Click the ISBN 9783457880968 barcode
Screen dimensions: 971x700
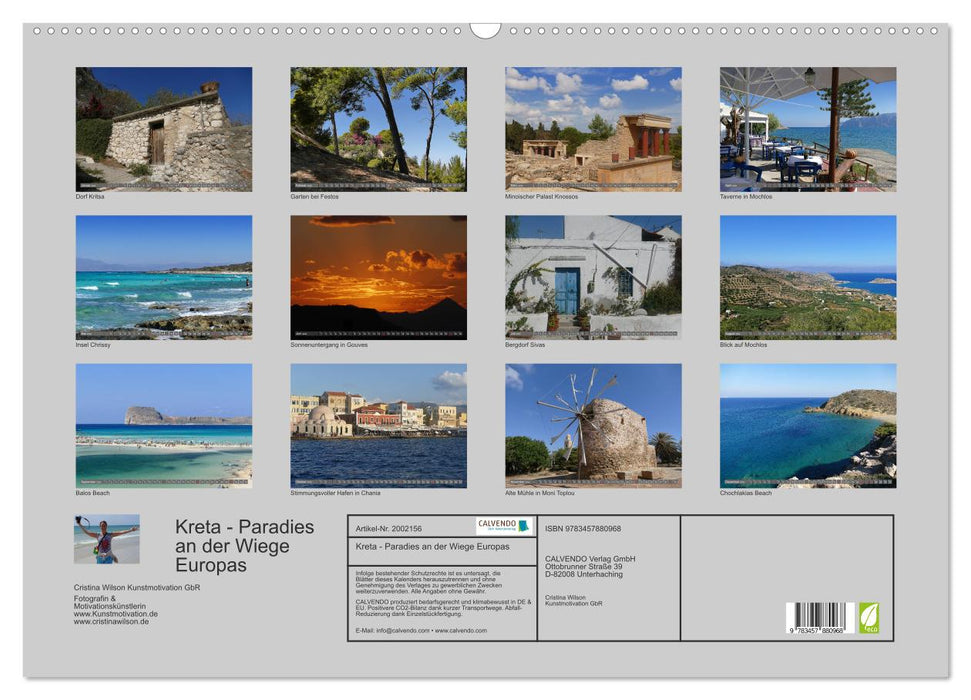pos(820,618)
